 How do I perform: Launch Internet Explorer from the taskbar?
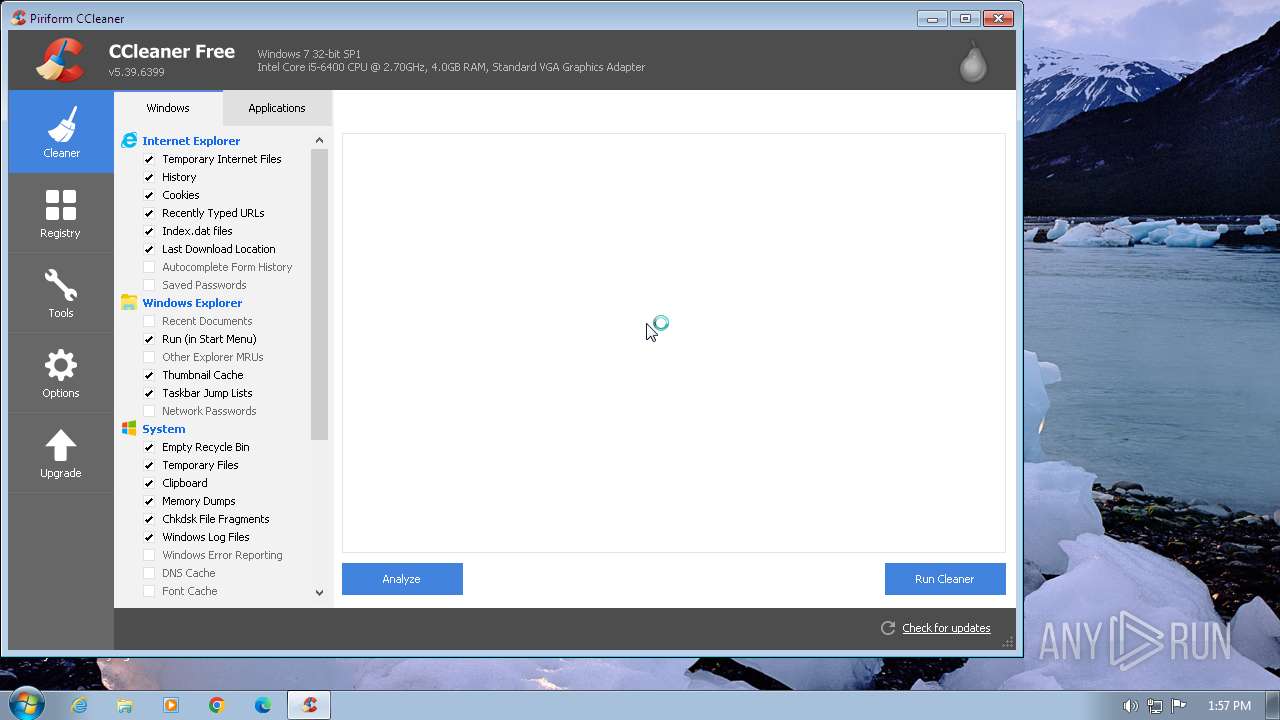coord(79,705)
